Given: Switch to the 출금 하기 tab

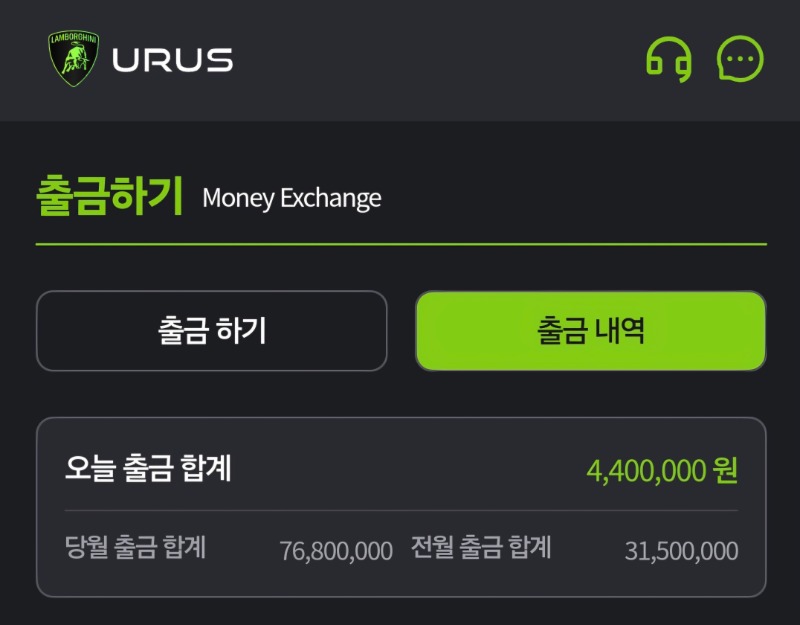Looking at the screenshot, I should [212, 331].
